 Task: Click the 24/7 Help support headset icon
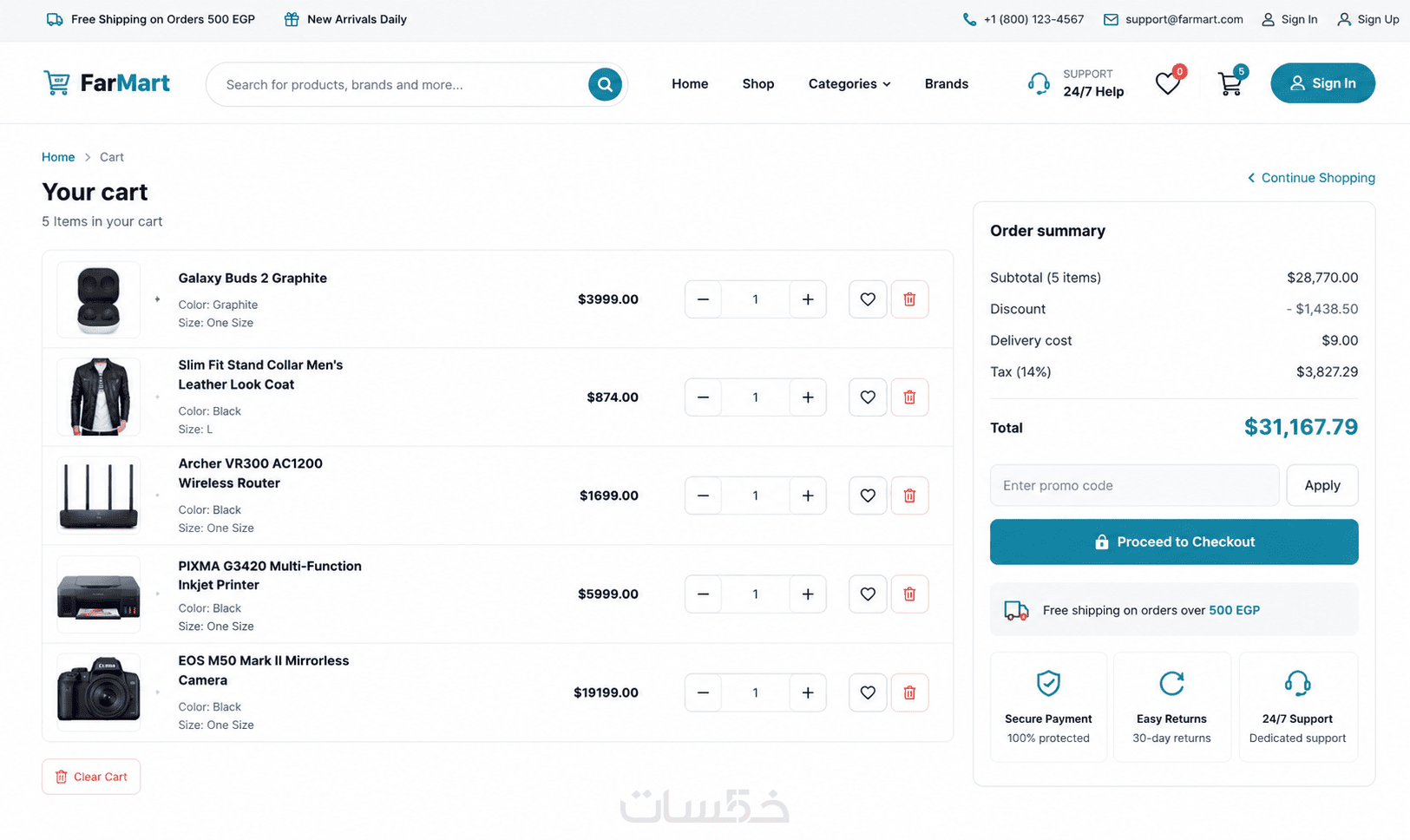(x=1039, y=83)
